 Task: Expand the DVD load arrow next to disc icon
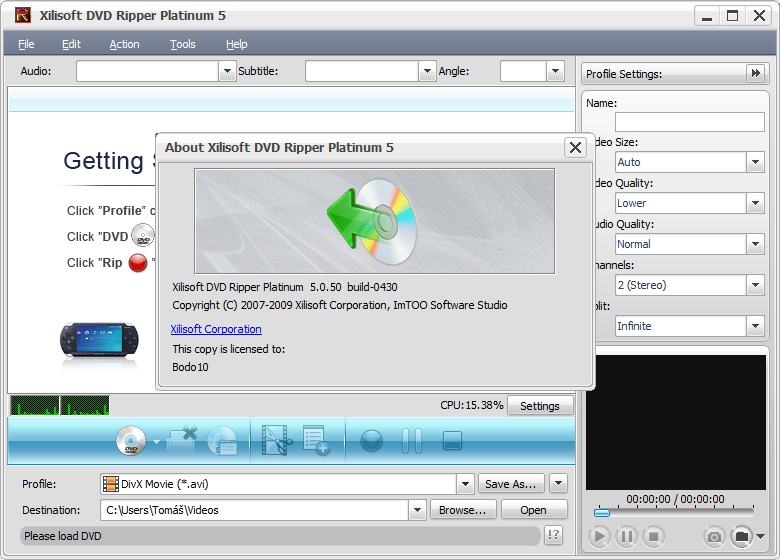156,442
